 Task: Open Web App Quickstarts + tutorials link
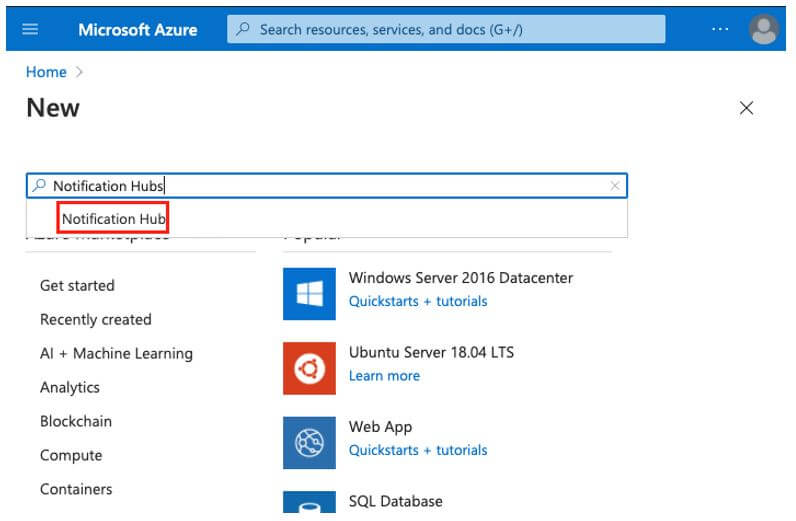click(x=418, y=450)
